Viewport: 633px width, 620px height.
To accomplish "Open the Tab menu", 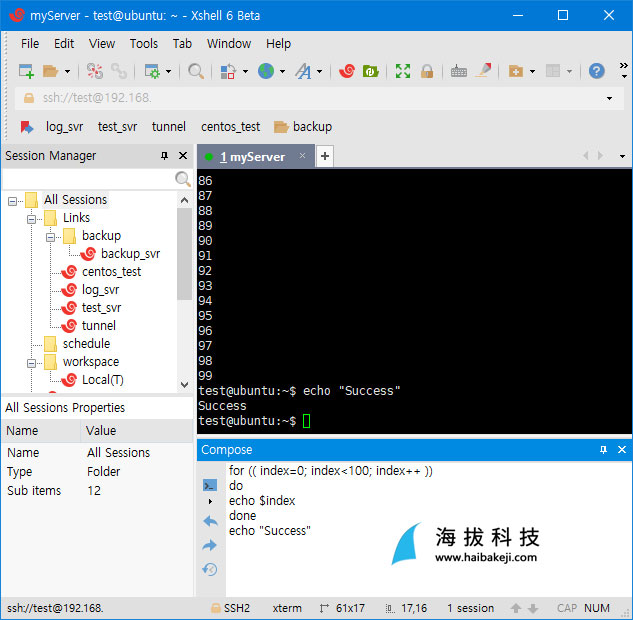I will pos(182,44).
